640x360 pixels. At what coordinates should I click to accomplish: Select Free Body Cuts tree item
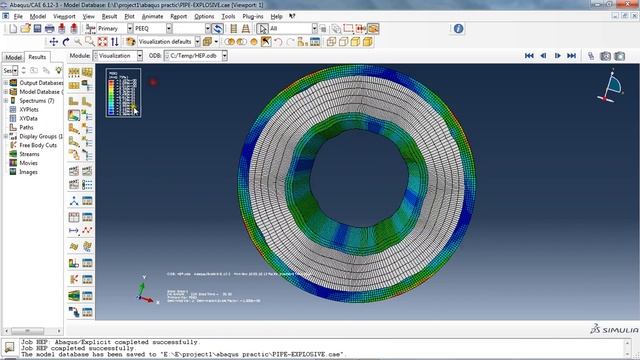coord(38,145)
